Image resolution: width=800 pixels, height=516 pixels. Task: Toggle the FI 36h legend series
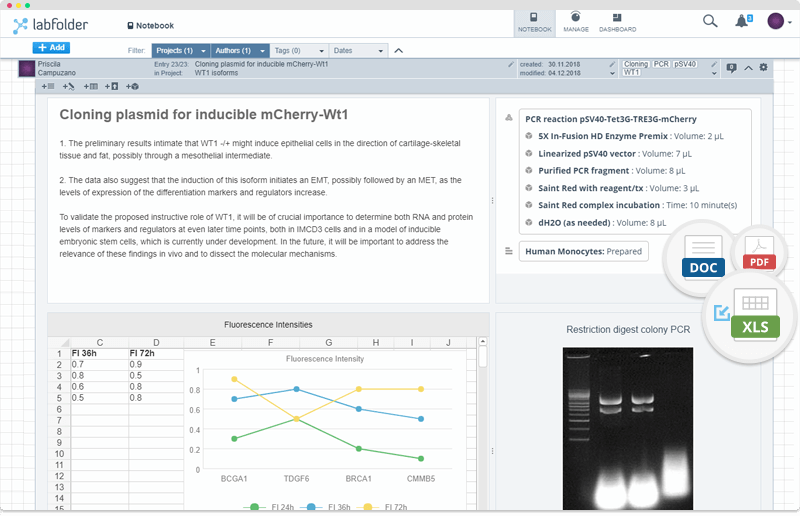pos(326,507)
